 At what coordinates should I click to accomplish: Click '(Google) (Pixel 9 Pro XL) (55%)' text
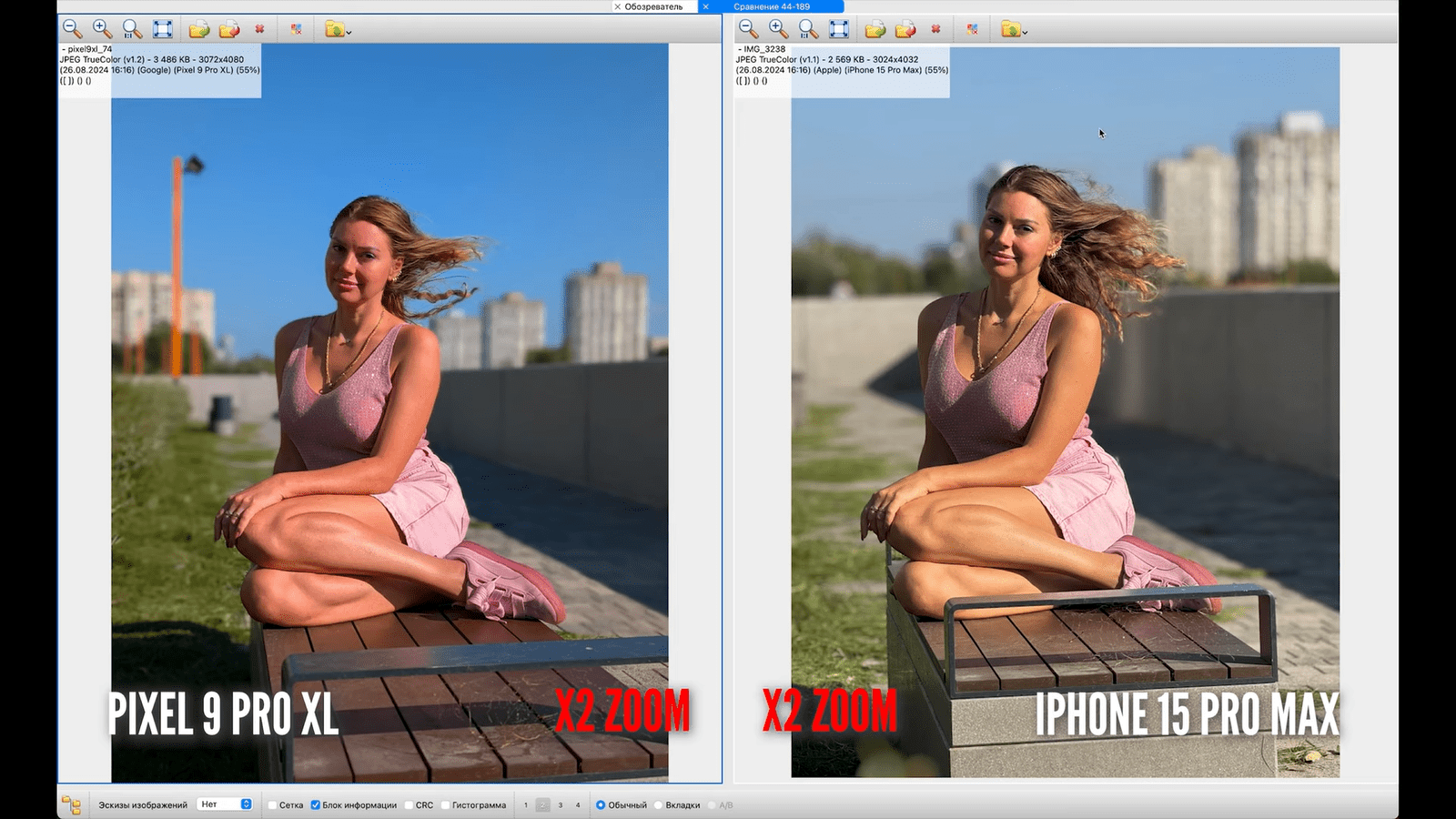point(198,70)
